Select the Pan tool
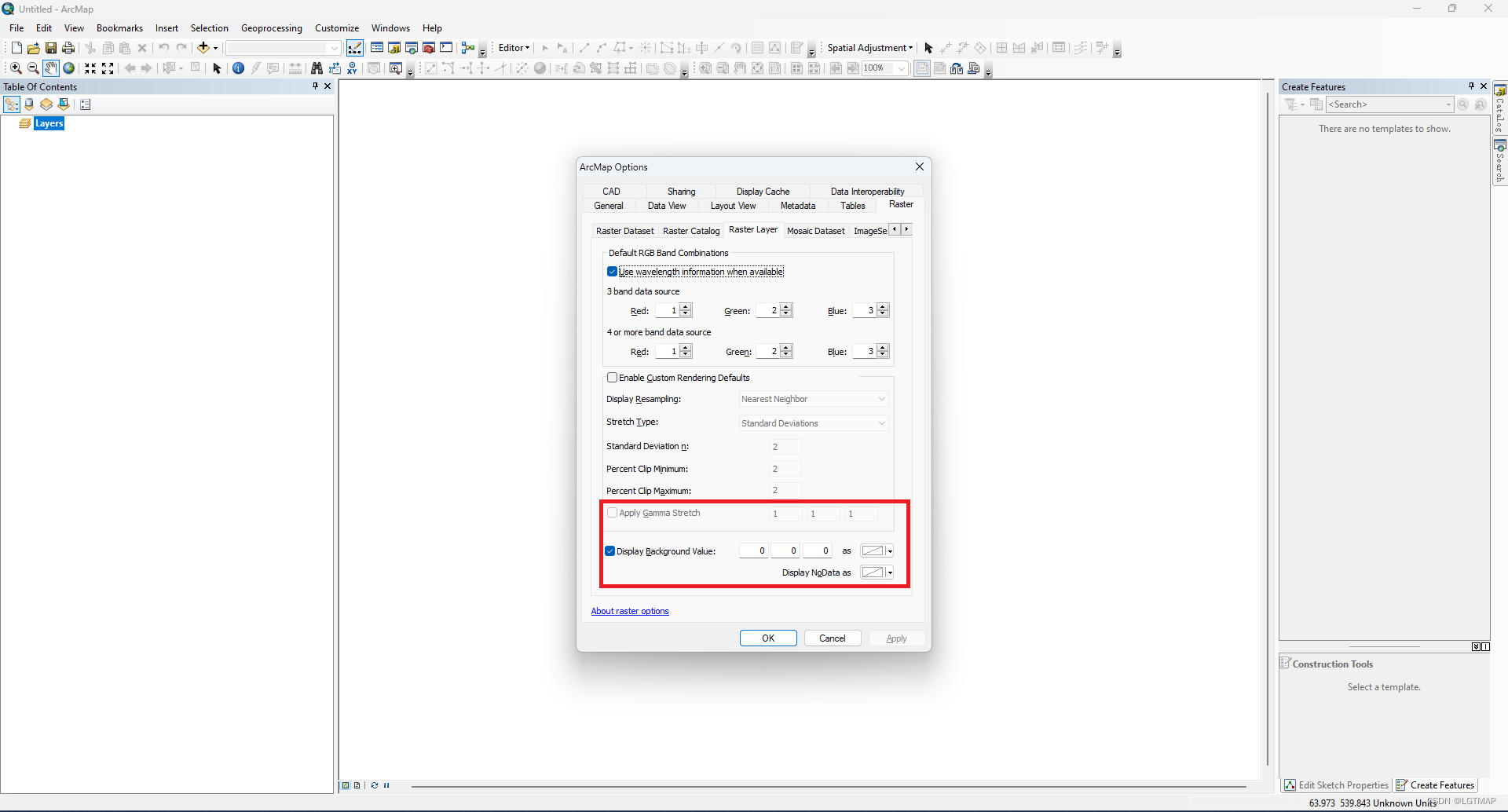 tap(50, 68)
